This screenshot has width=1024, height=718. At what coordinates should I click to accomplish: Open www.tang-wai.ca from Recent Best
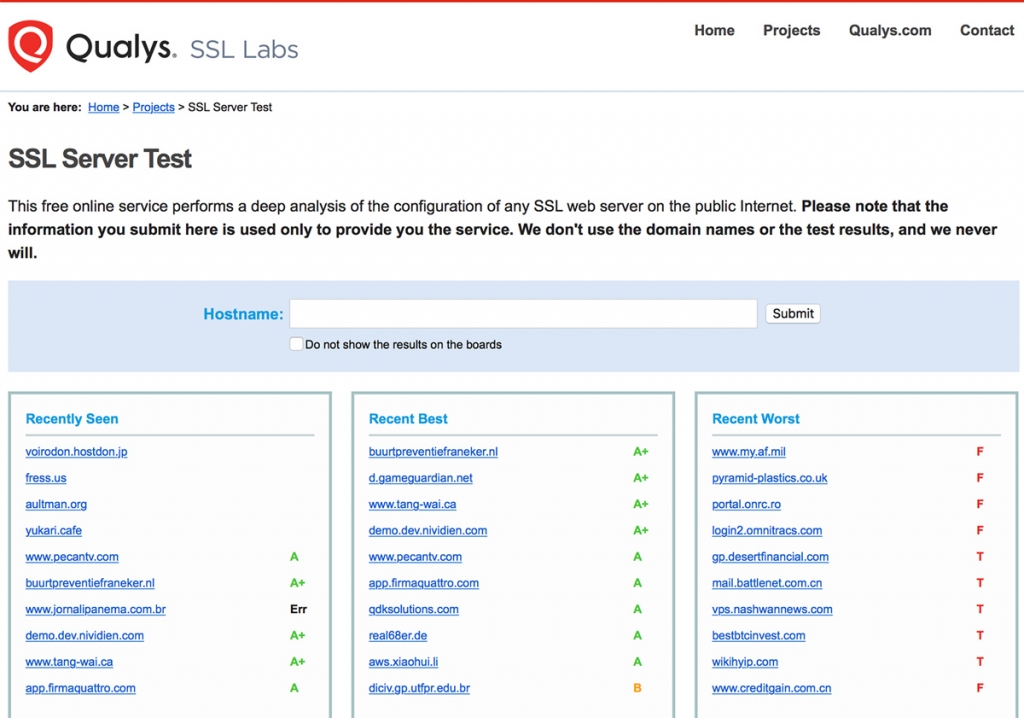(413, 504)
